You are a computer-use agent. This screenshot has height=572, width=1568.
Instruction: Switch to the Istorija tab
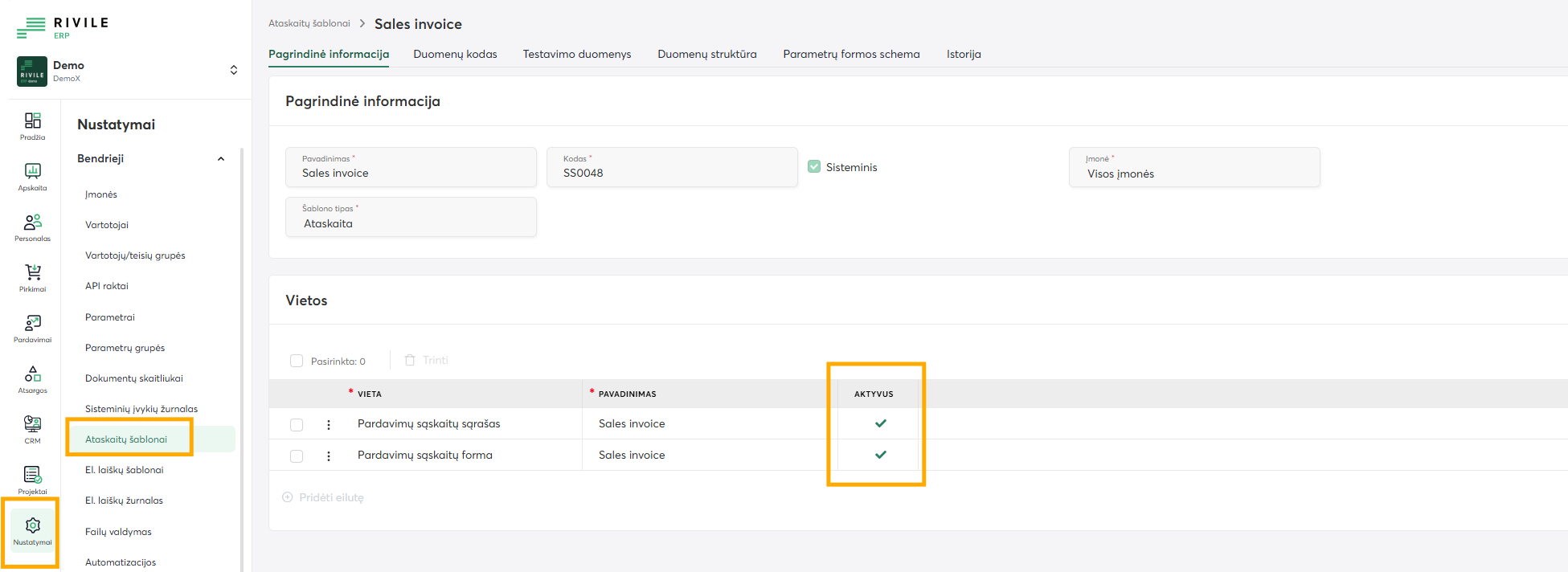point(964,55)
